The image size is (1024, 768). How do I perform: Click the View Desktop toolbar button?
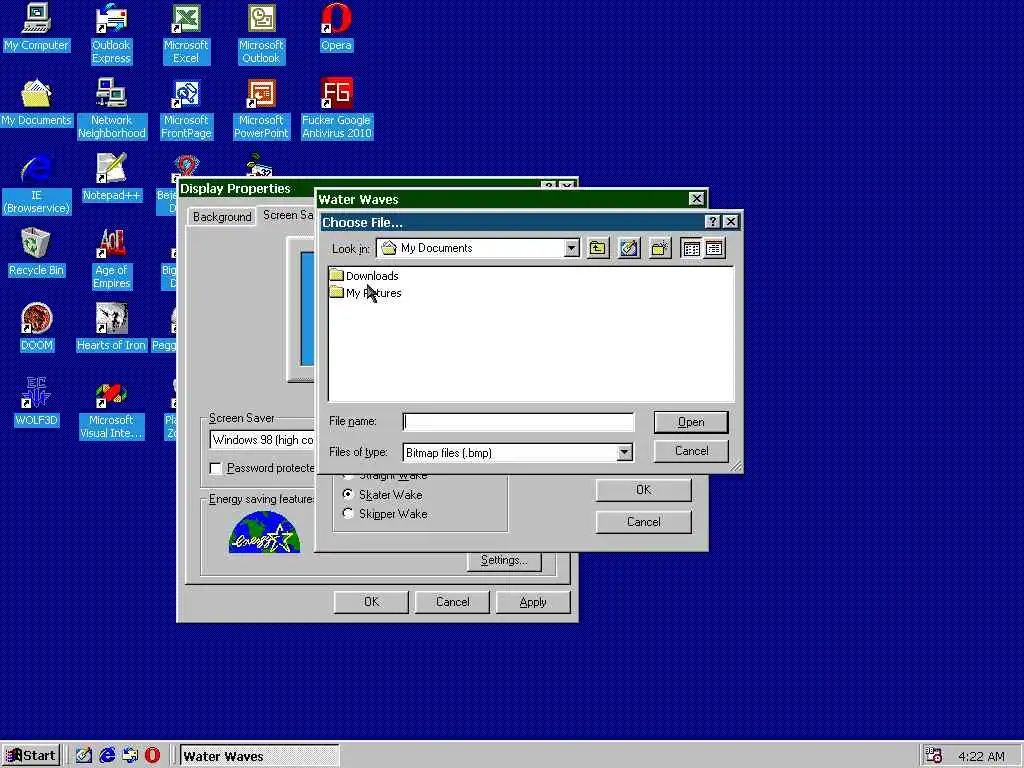tap(629, 248)
